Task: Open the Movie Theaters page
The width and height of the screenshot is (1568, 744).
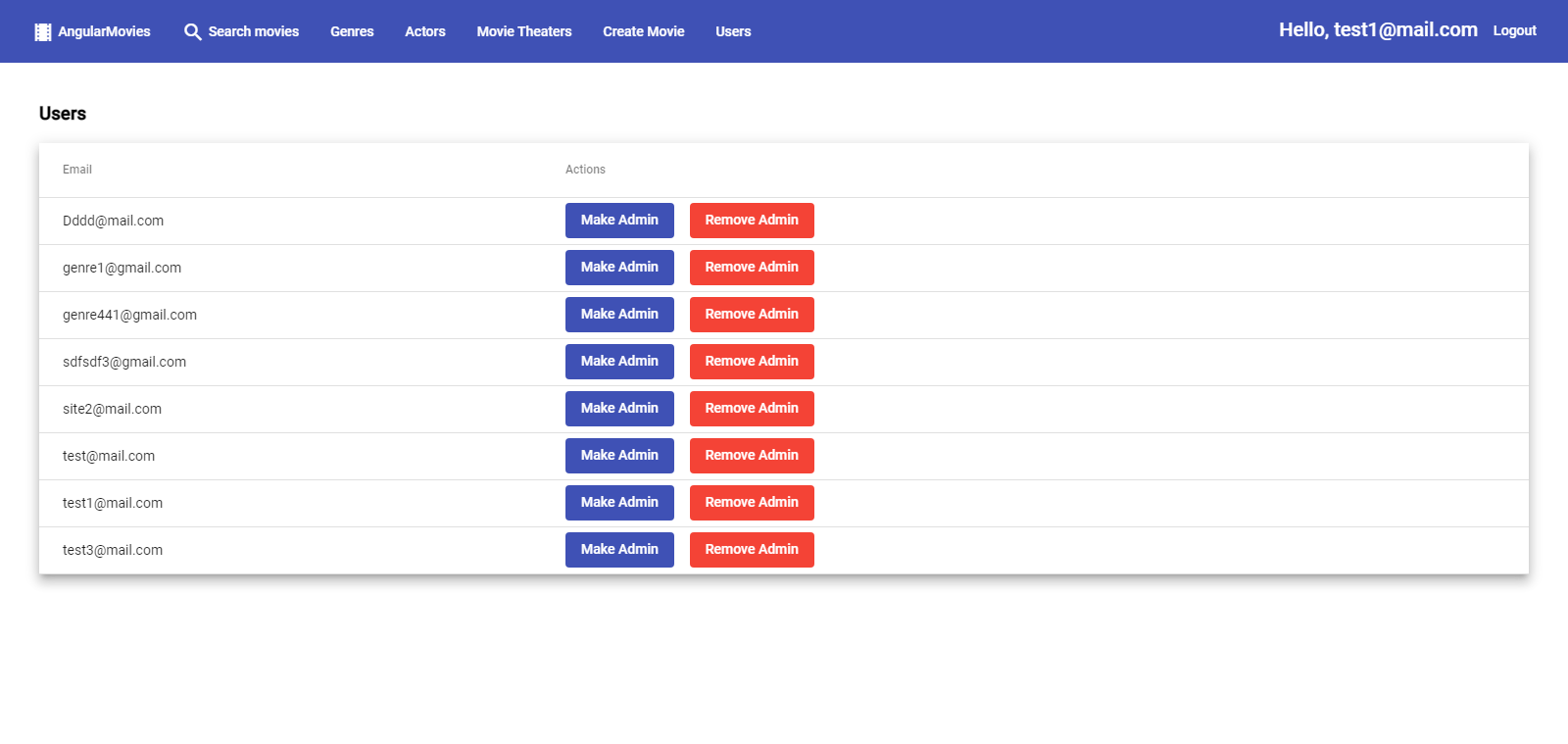Action: [x=524, y=31]
